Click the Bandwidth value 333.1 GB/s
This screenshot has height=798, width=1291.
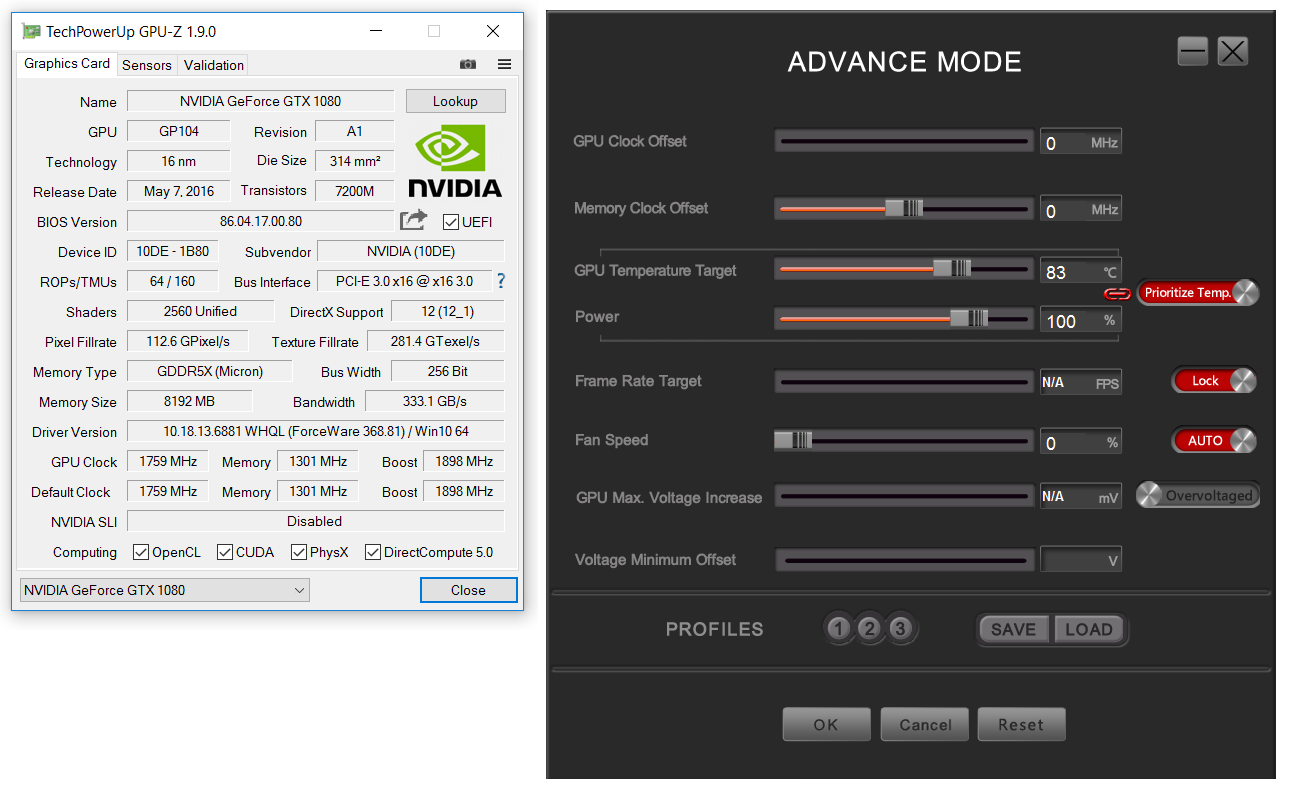point(435,401)
